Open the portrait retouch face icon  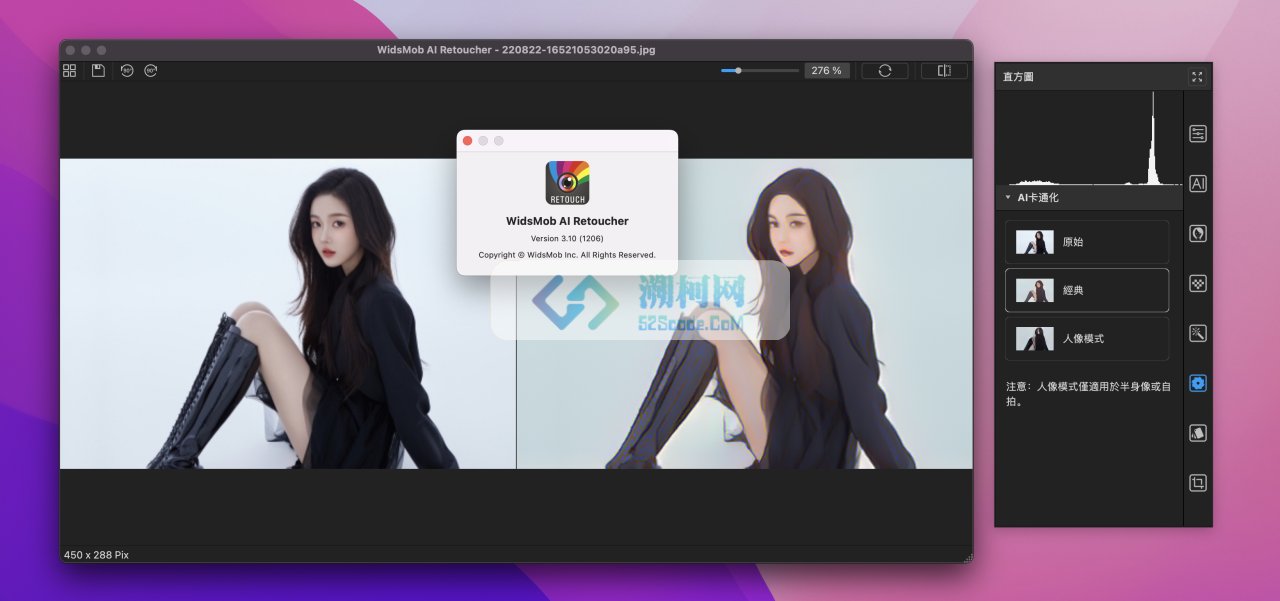(x=1197, y=233)
